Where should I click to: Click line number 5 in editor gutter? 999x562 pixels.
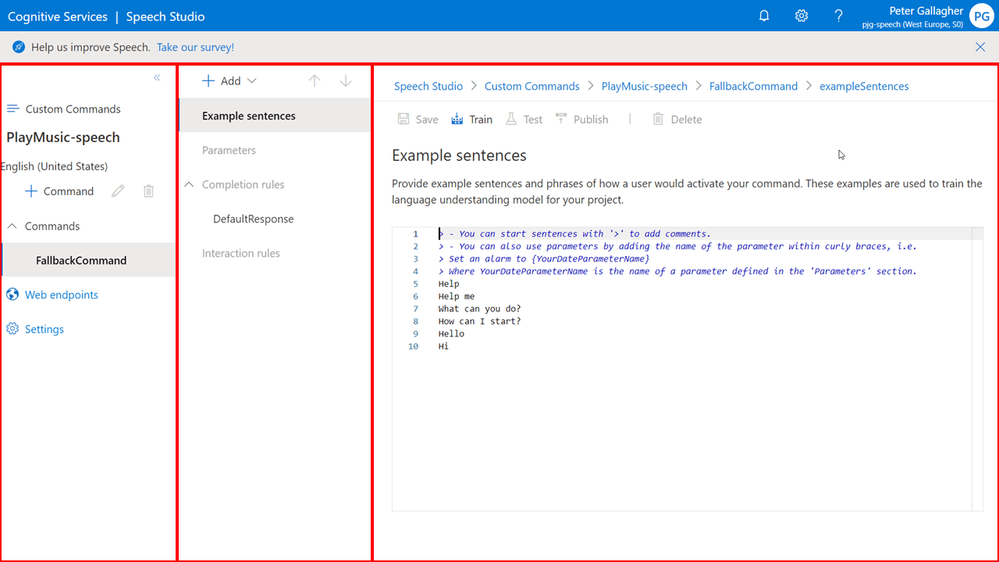point(415,284)
